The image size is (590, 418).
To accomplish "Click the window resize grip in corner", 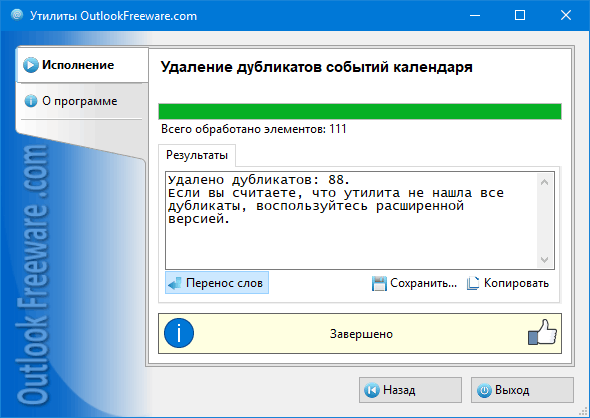I will point(584,412).
